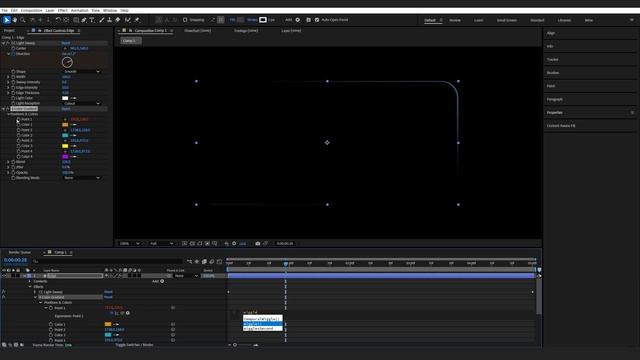This screenshot has width=640, height=360.
Task: Switch to the Render Queue tab
Action: pos(20,252)
